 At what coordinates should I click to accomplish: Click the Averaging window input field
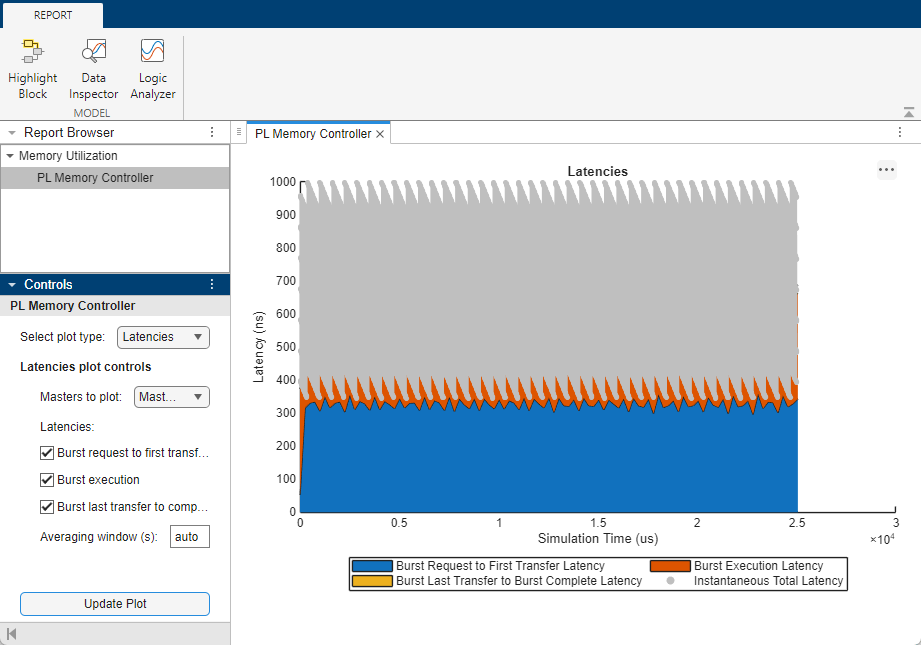pyautogui.click(x=190, y=537)
